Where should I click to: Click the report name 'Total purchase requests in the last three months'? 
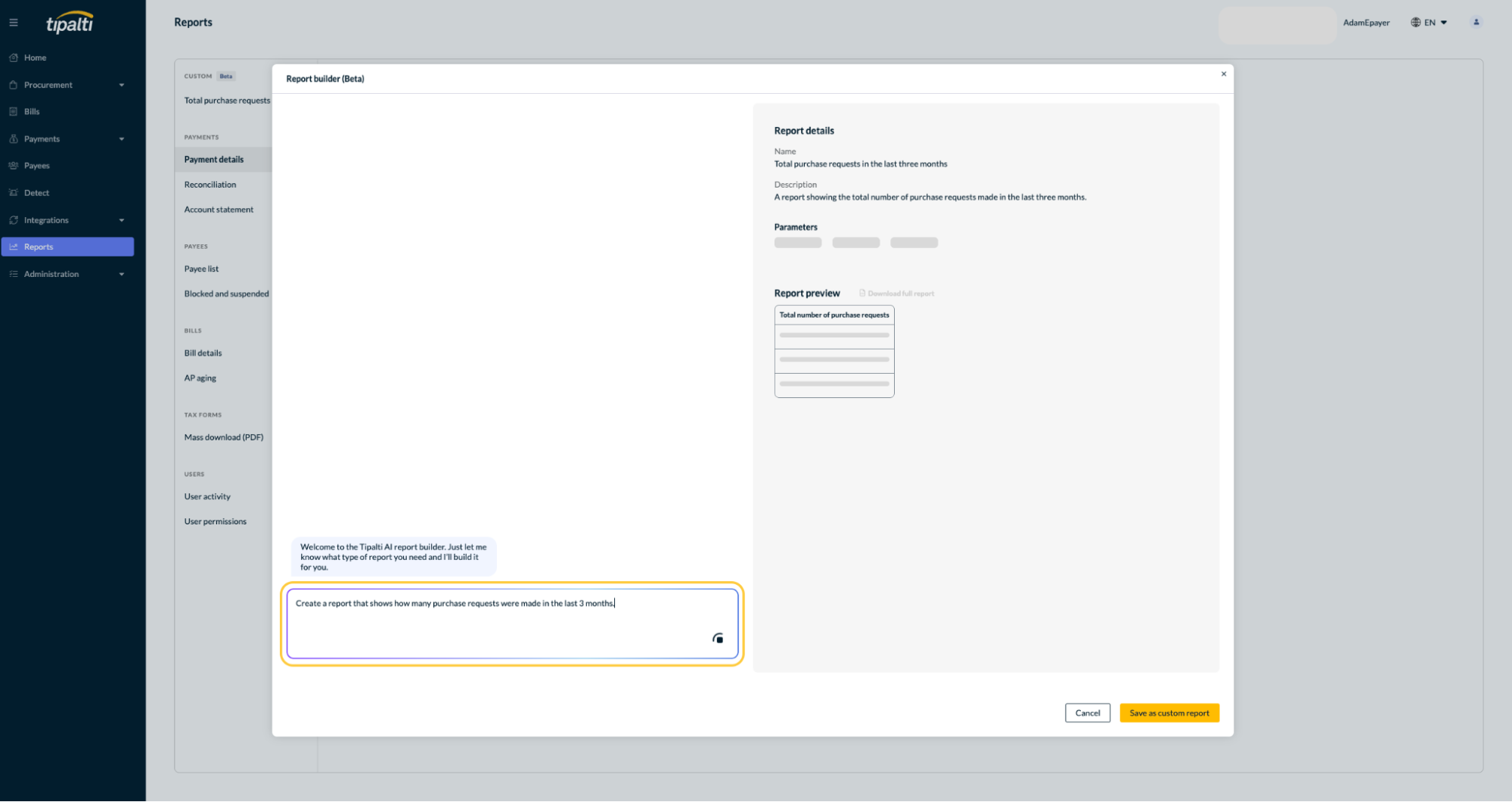pyautogui.click(x=861, y=164)
